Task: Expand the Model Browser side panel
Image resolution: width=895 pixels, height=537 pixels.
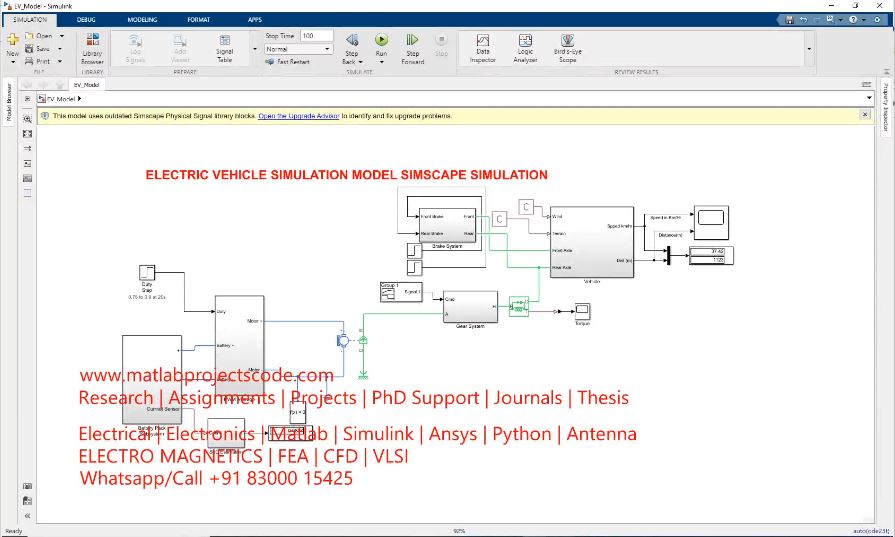Action: 8,101
